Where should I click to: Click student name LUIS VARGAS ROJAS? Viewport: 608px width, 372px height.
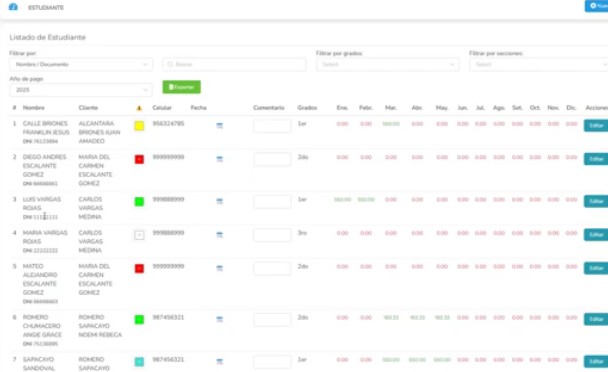tap(41, 204)
